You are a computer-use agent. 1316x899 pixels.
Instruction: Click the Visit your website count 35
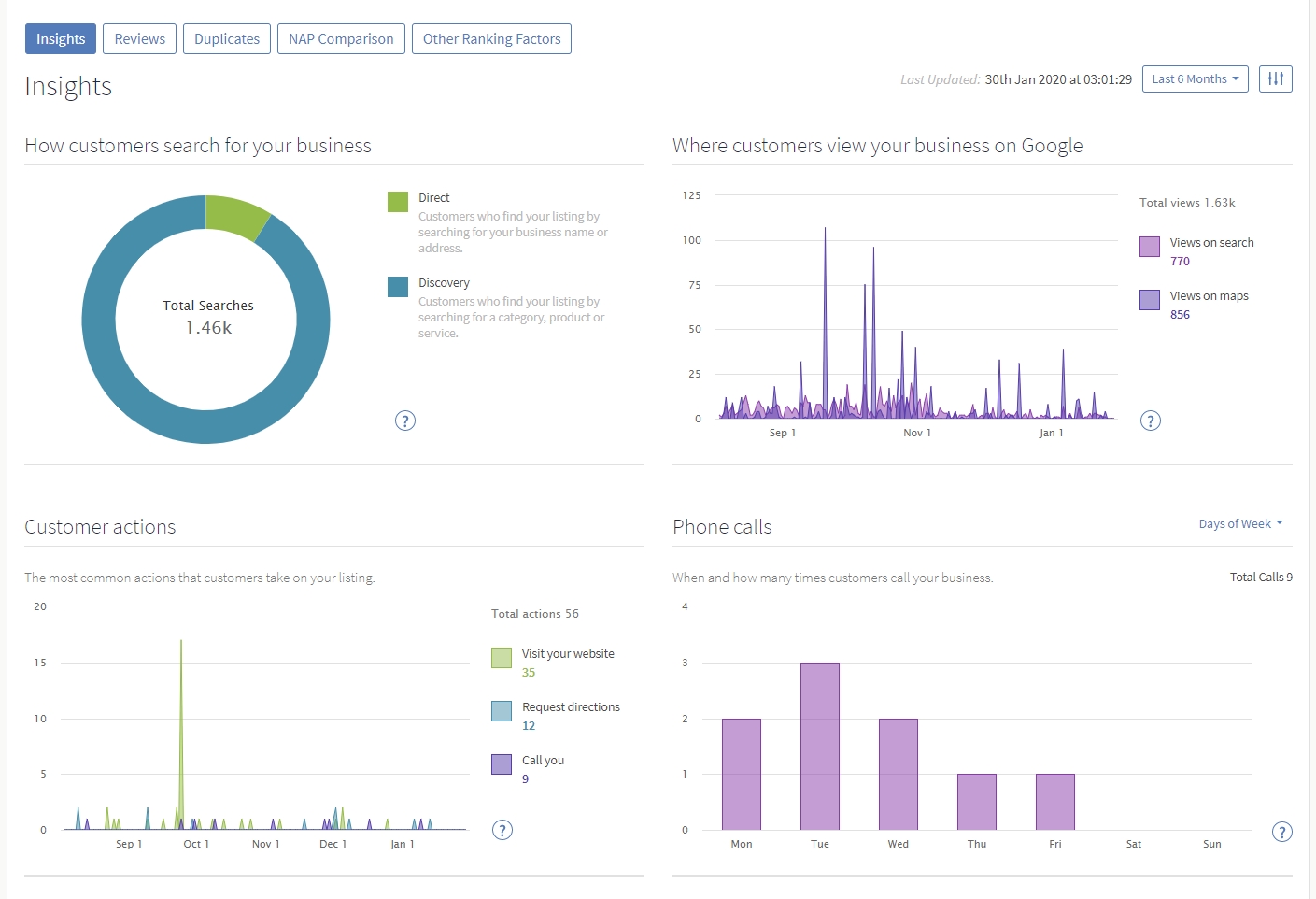pyautogui.click(x=529, y=673)
